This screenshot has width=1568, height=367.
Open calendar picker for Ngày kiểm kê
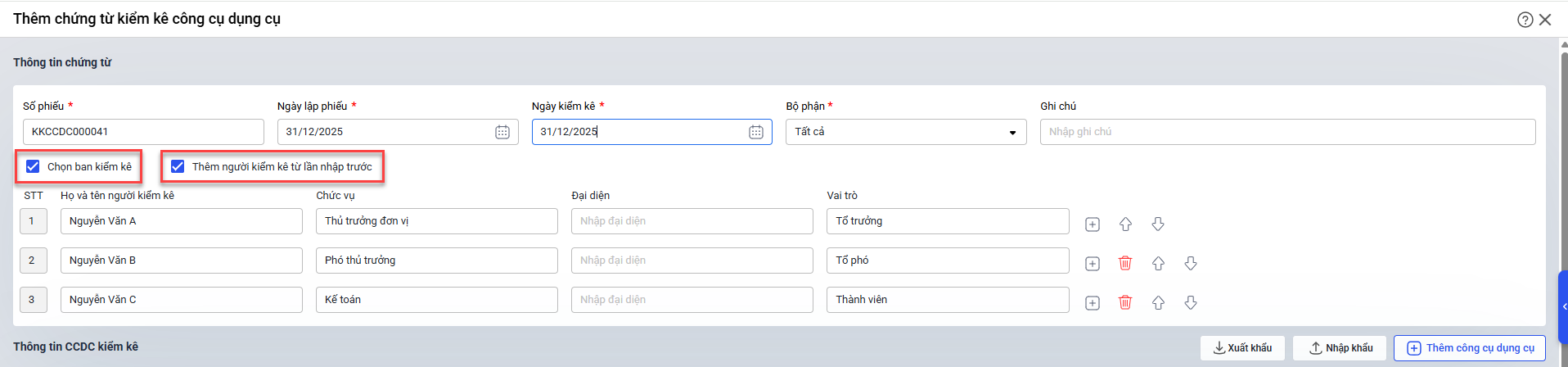click(x=756, y=132)
